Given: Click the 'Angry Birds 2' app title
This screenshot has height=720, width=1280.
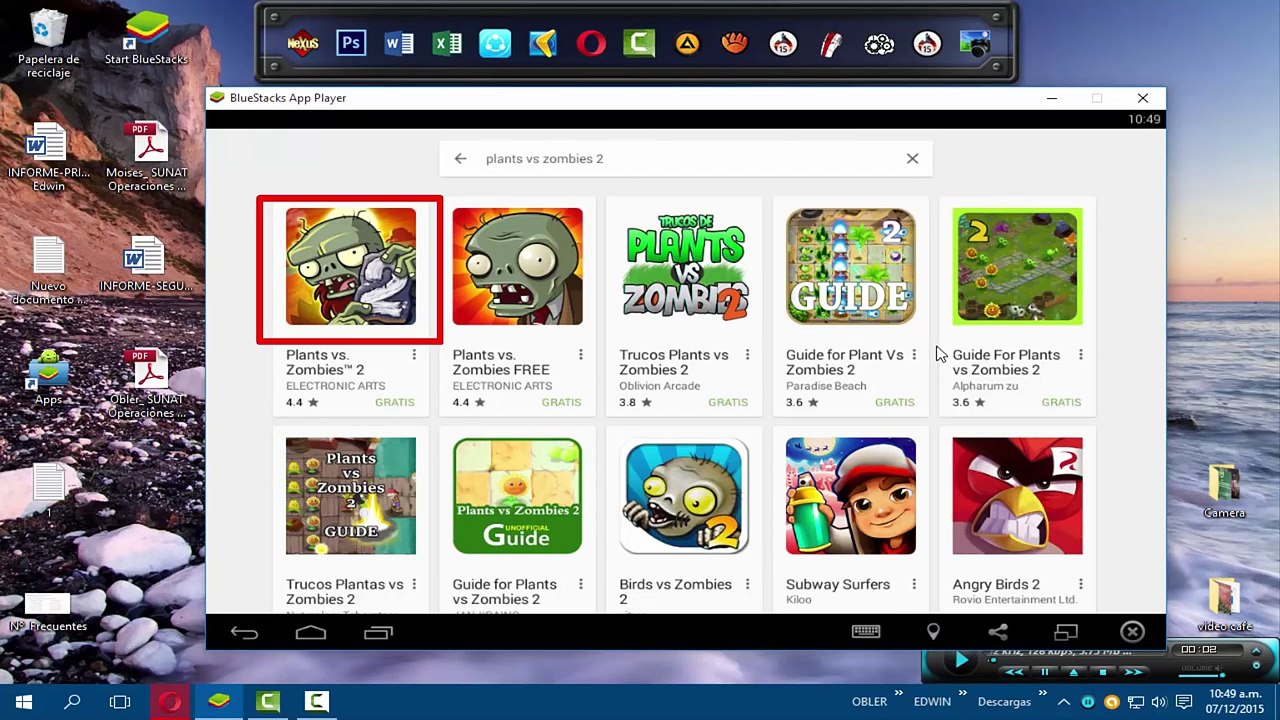Looking at the screenshot, I should point(996,584).
